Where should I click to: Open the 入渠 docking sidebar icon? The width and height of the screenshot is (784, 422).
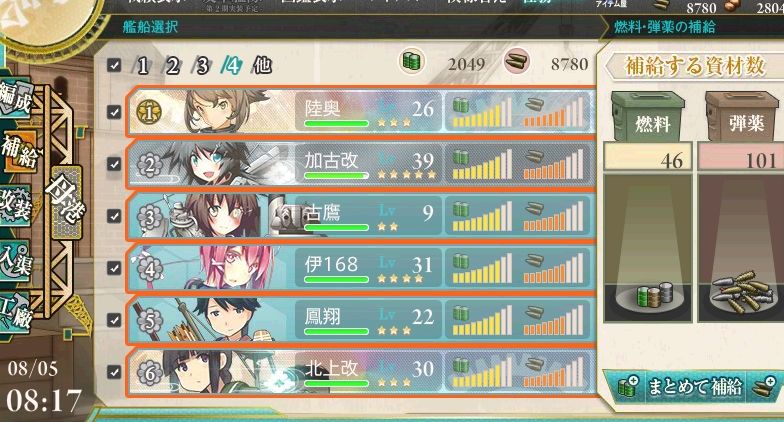tap(15, 260)
